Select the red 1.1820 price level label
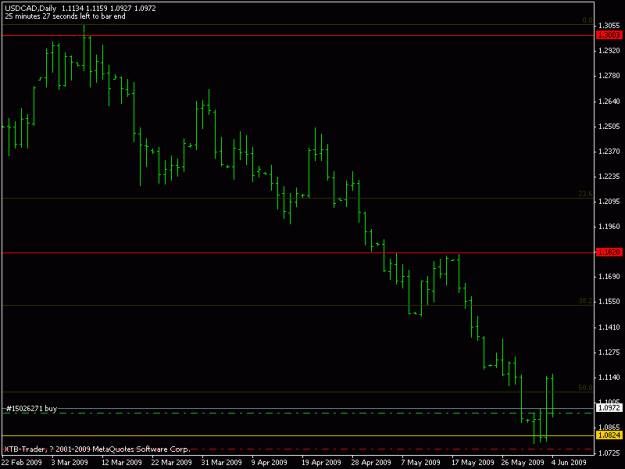Screen dimensions: 625x469 609,252
